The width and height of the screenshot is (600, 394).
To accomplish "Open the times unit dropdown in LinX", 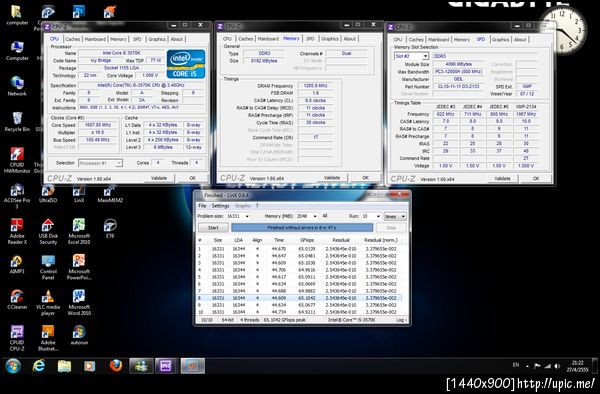I will point(395,217).
